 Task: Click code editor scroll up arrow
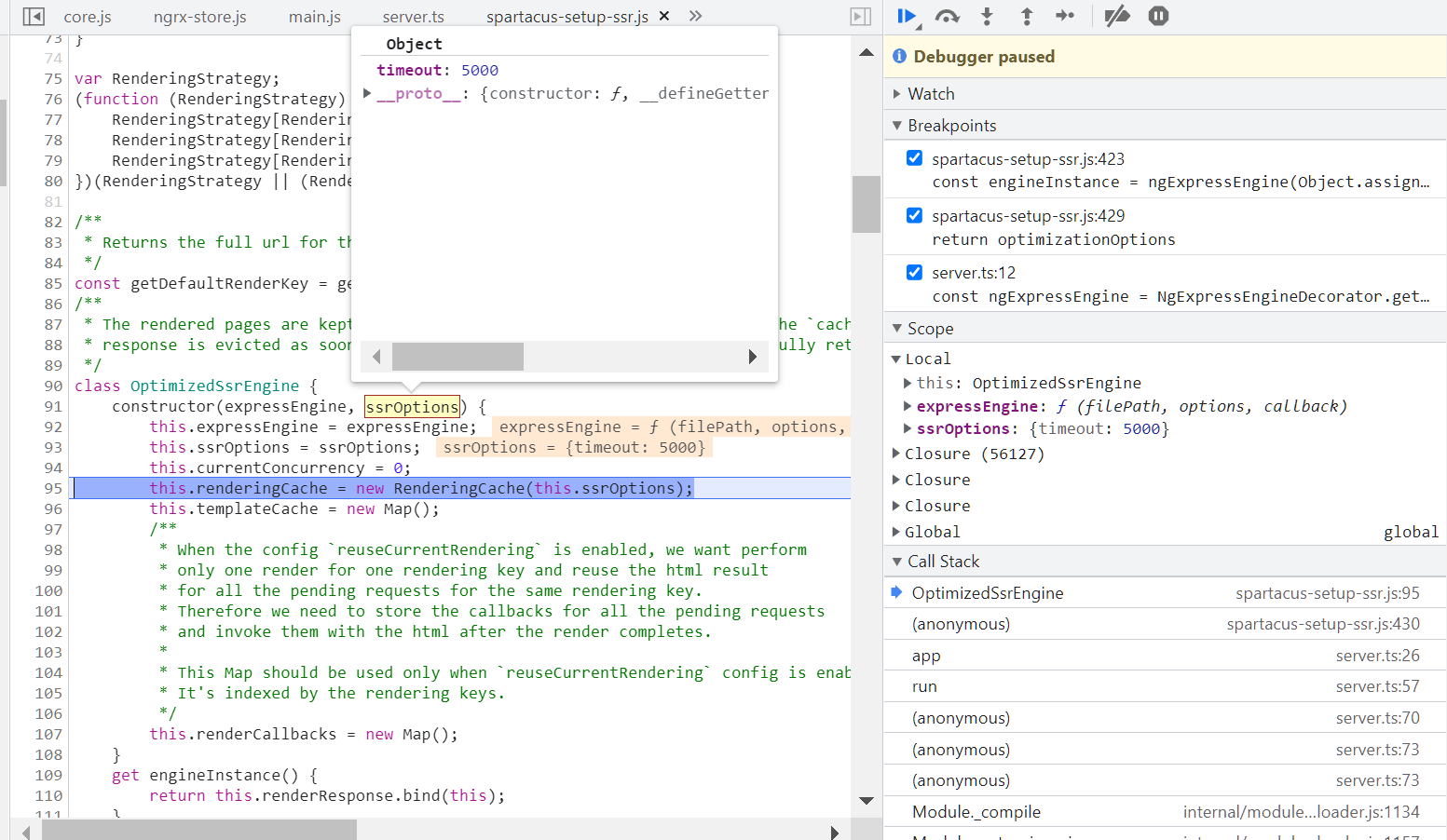[867, 52]
